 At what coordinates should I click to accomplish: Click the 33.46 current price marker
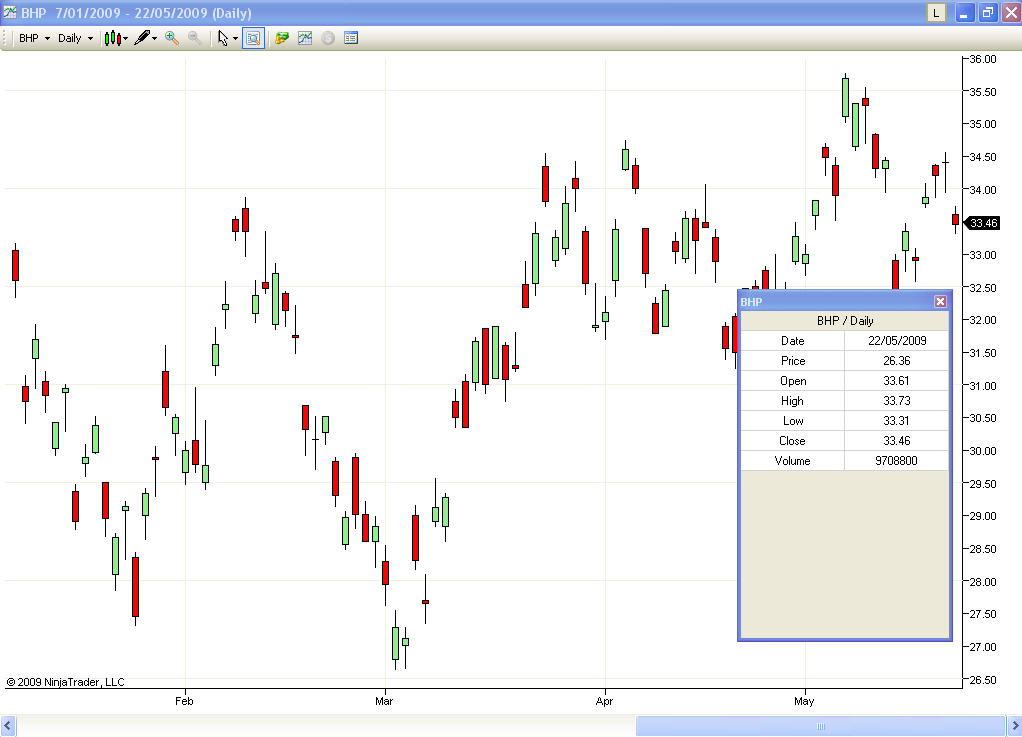(x=982, y=224)
